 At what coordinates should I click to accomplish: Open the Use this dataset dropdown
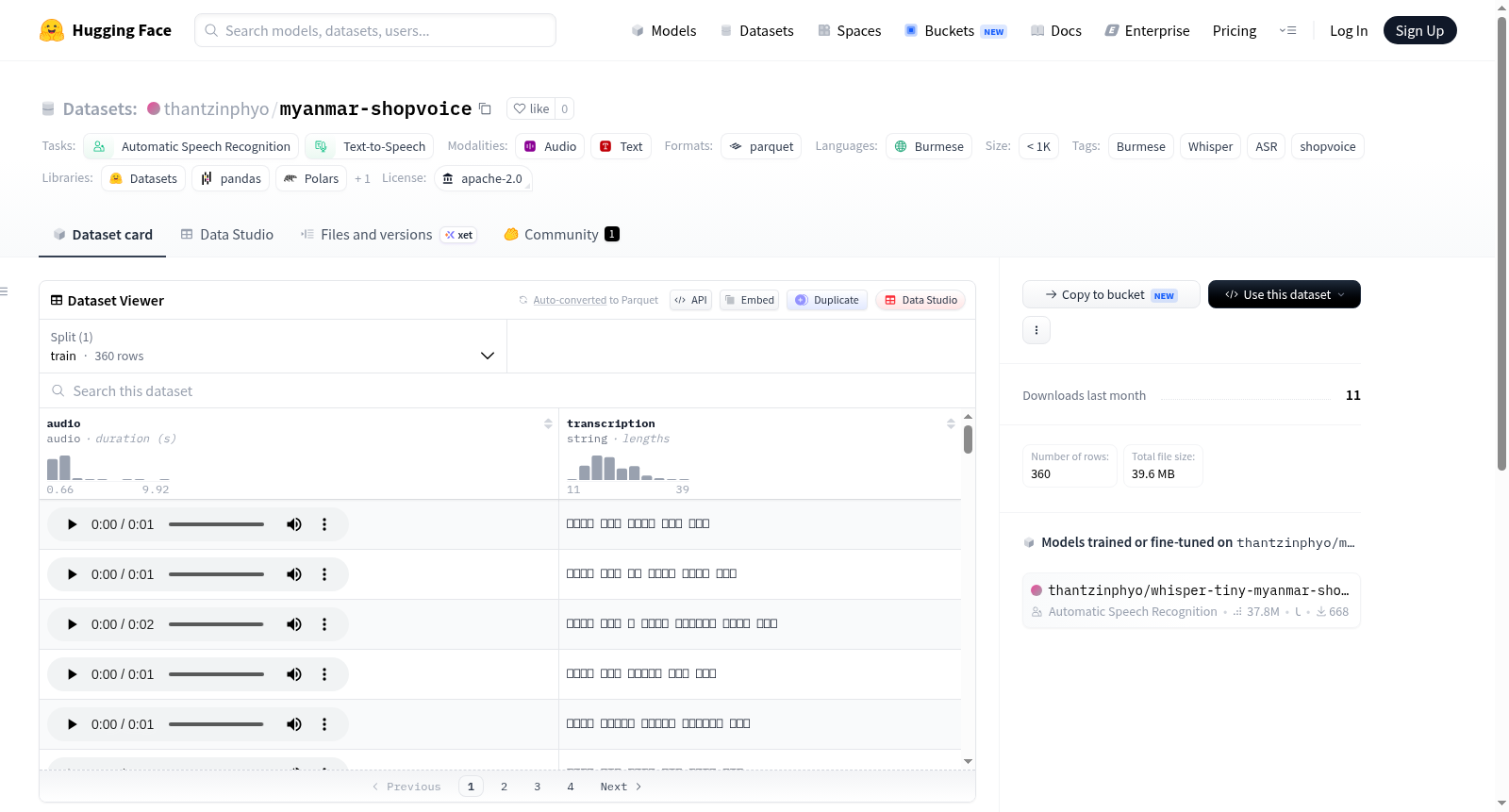coord(1285,294)
